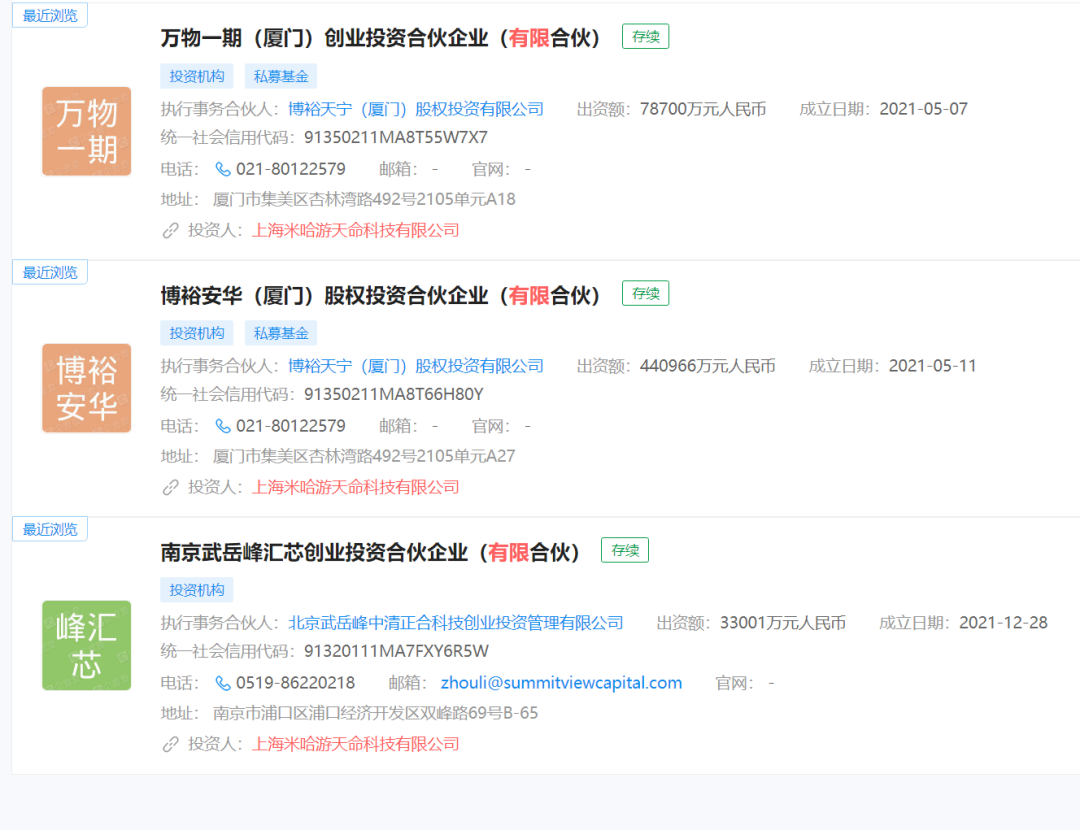This screenshot has width=1080, height=830.
Task: Click 私募基金 tag in 博裕安华 card
Action: tap(281, 333)
